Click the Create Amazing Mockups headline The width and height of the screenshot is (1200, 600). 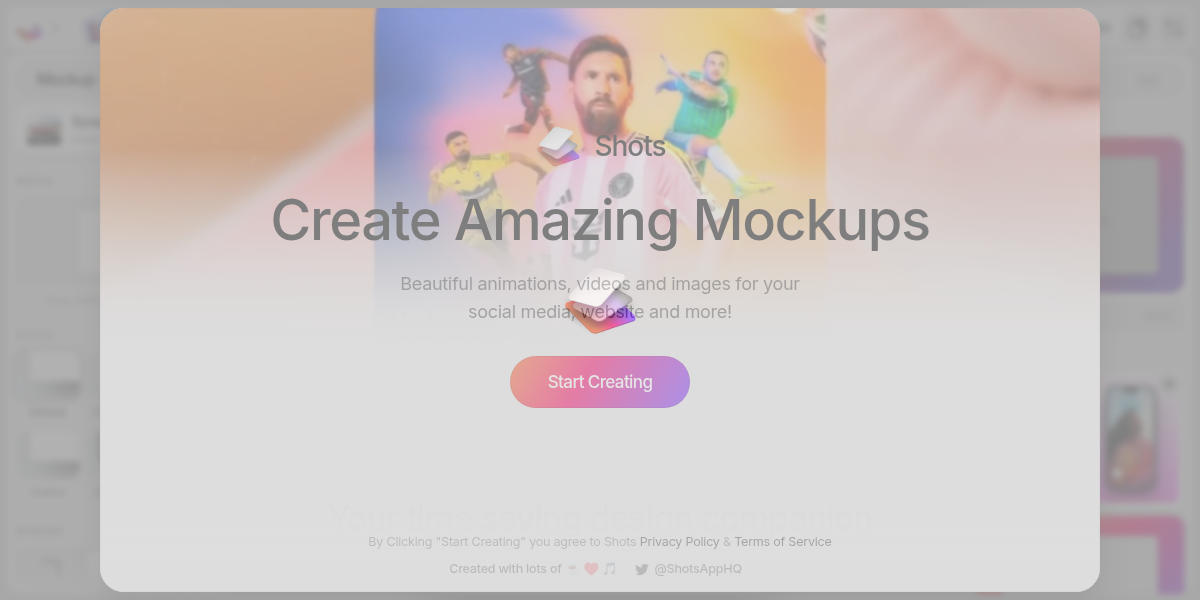600,220
